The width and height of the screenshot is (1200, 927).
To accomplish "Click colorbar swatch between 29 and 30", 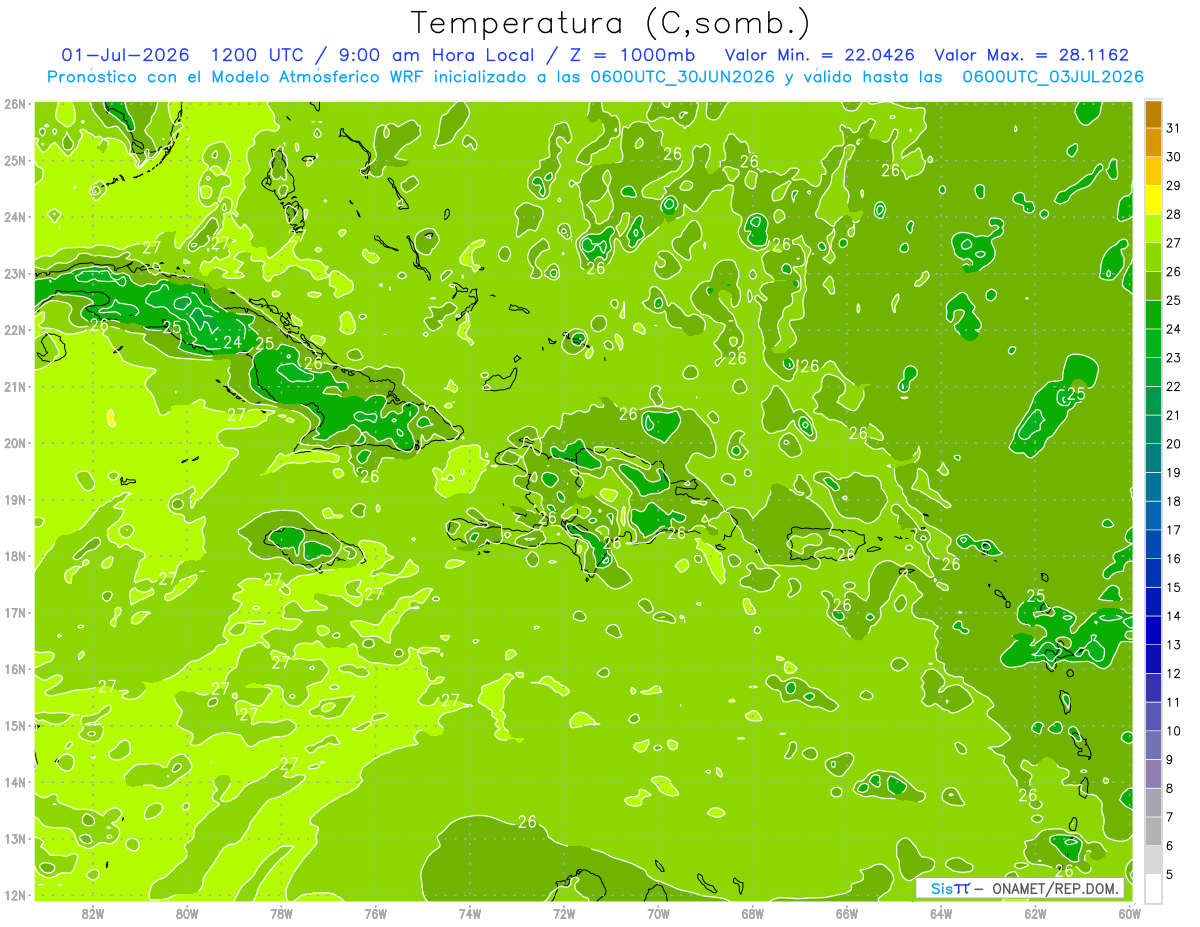I will coord(1153,171).
